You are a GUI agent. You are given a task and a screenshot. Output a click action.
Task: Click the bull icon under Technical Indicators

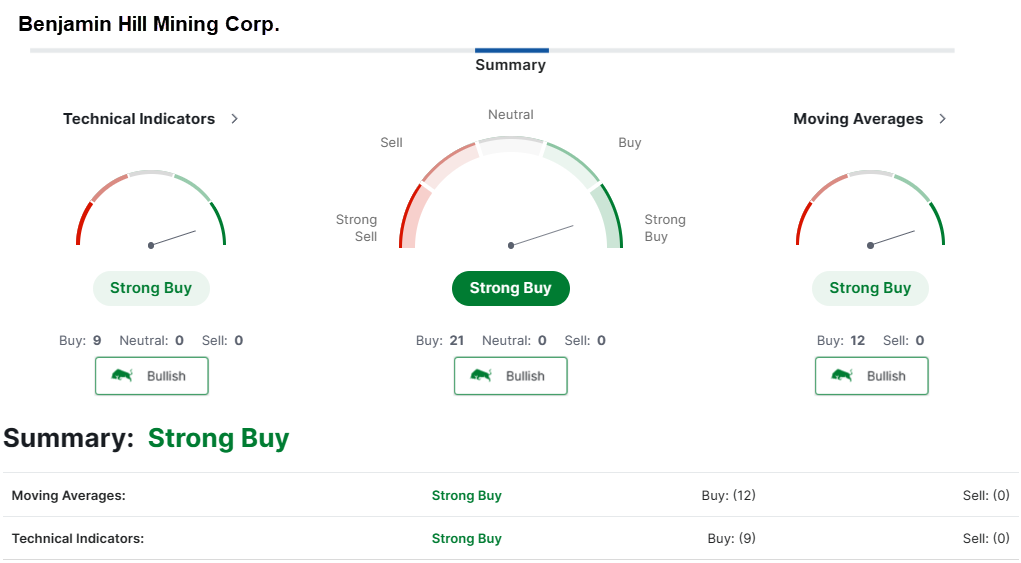123,376
